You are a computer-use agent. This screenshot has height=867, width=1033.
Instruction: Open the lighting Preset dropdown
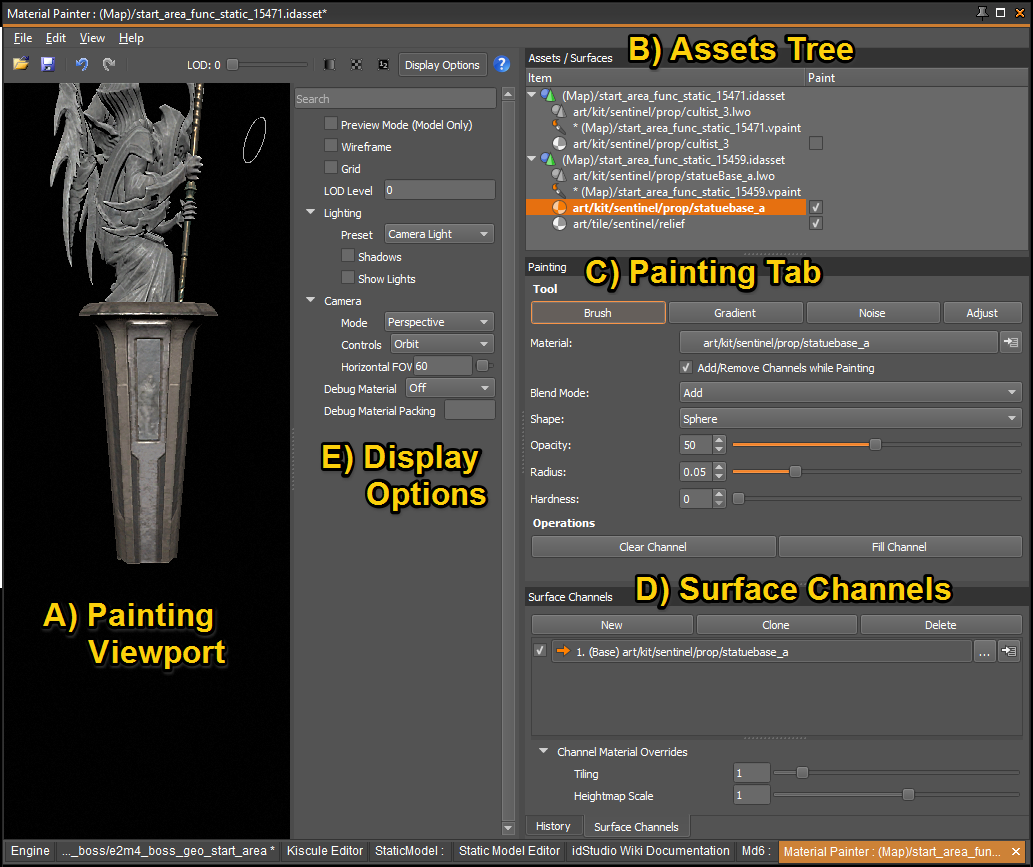(x=439, y=234)
